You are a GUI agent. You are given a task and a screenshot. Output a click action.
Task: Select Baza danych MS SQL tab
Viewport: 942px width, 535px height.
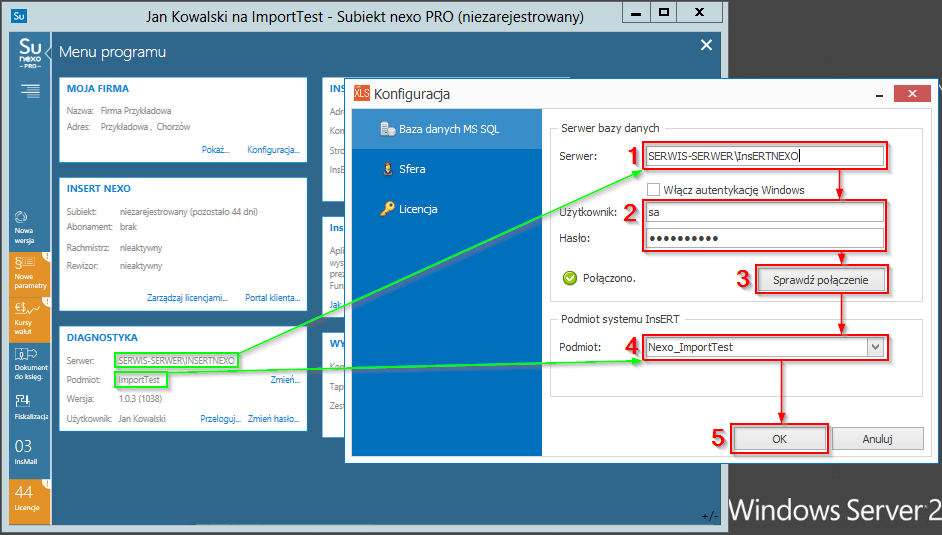coord(447,128)
